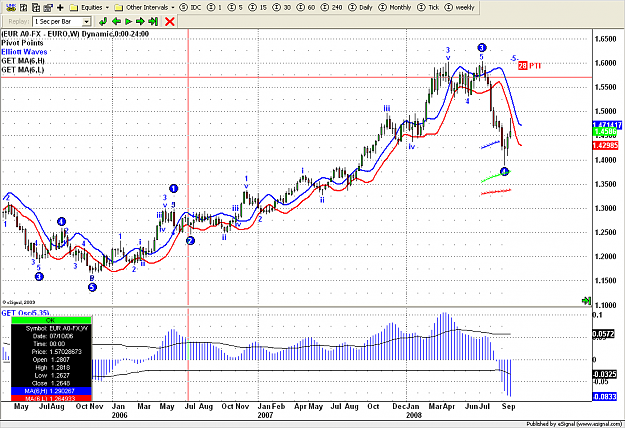Image resolution: width=625 pixels, height=428 pixels.
Task: Click the -0.0325 oscillator value tag
Action: [605, 374]
